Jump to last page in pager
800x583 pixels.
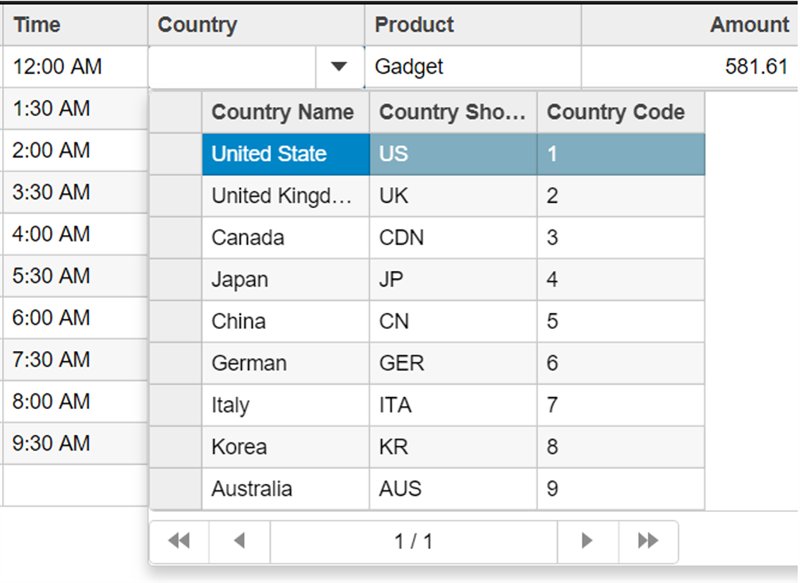(648, 541)
